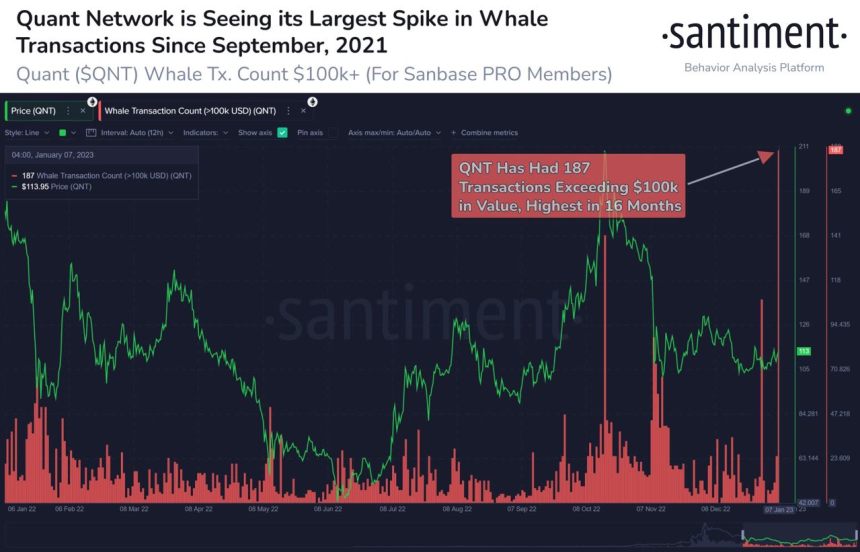Click Combine metrics

tap(489, 133)
